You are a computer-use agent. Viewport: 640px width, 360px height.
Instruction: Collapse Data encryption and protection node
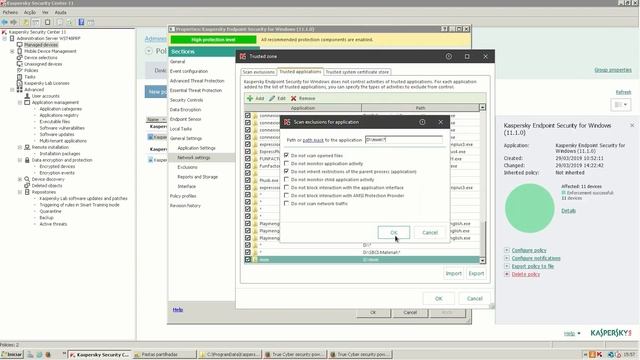(20, 160)
